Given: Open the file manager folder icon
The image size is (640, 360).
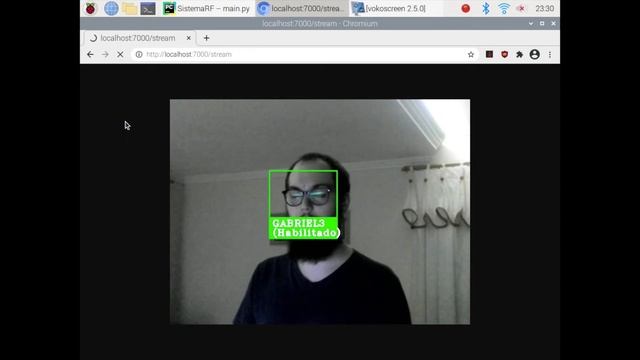Looking at the screenshot, I should click(129, 9).
